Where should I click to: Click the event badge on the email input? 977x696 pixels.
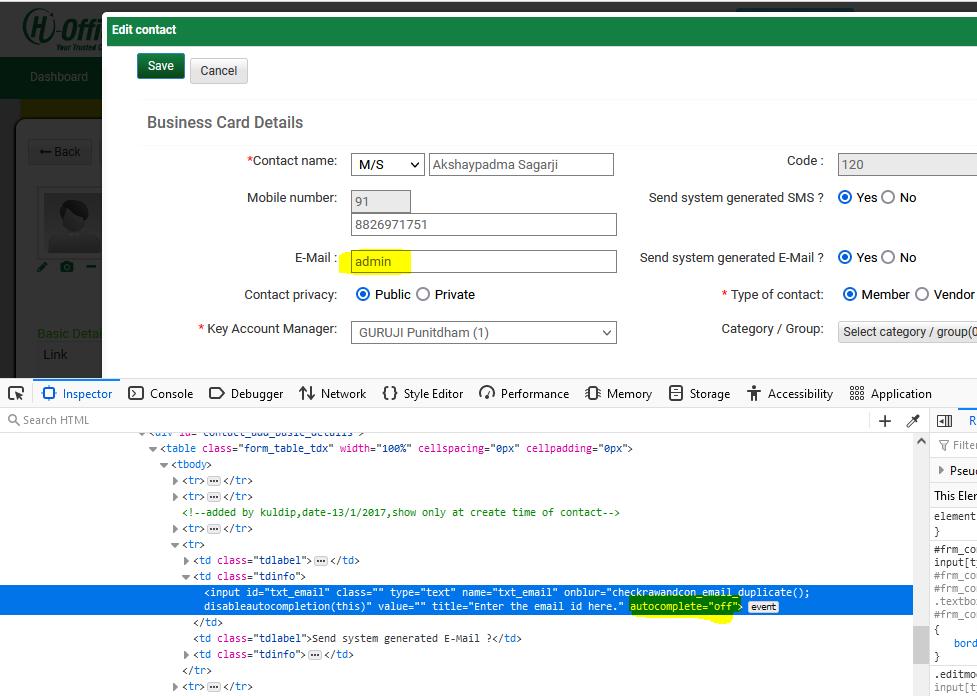point(762,606)
